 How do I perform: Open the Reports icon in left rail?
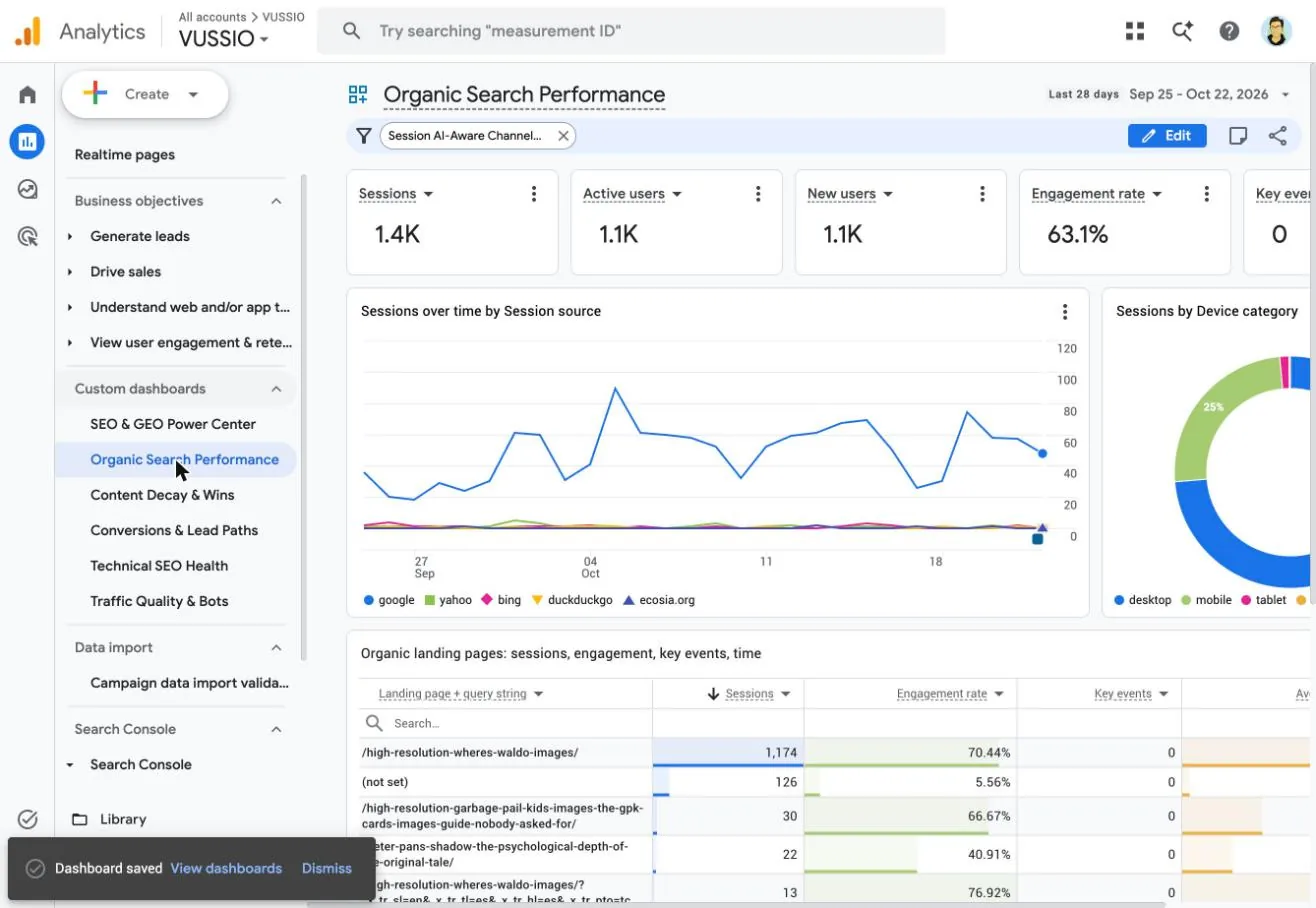27,141
